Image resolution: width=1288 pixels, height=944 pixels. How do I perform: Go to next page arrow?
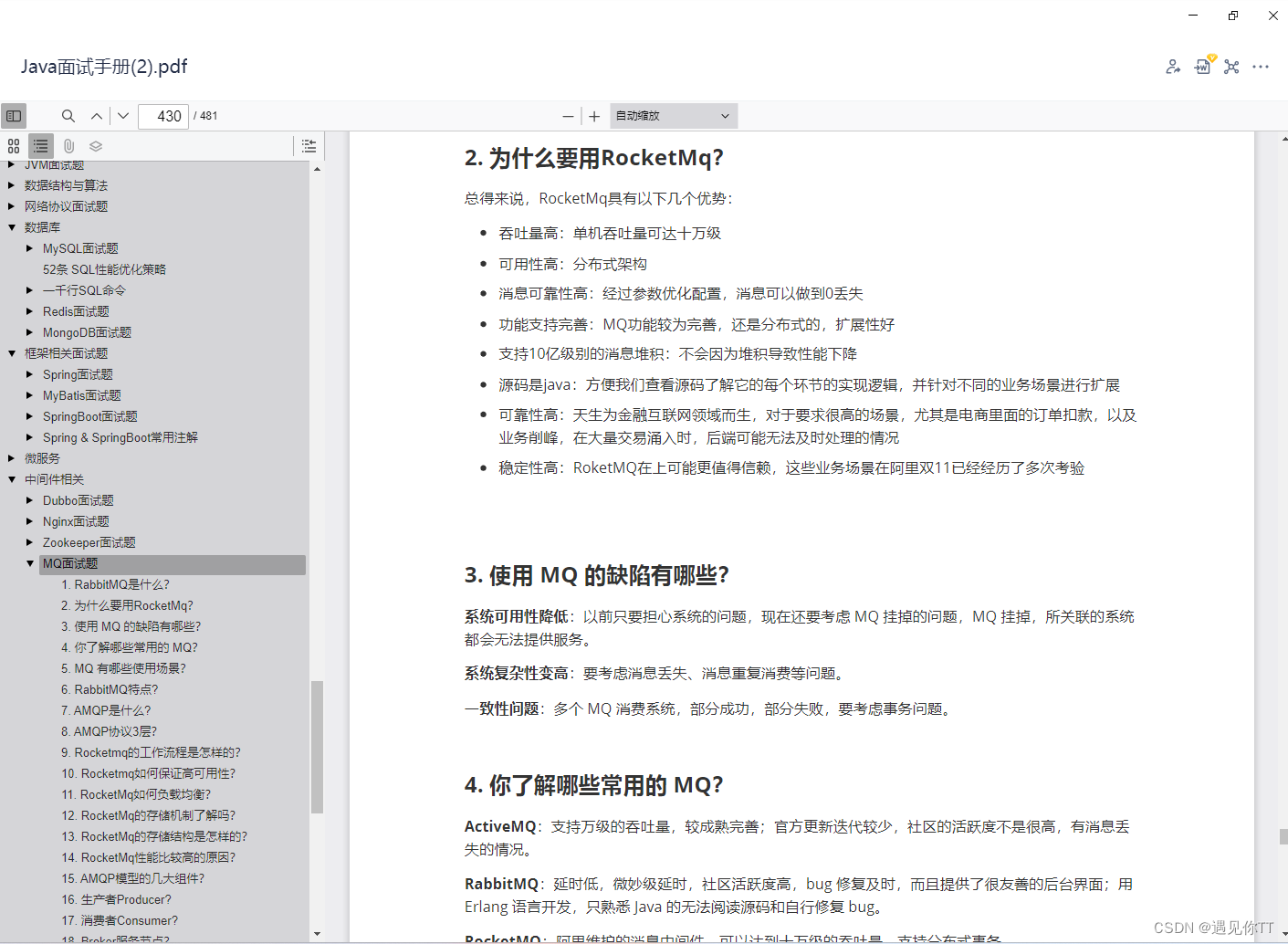tap(123, 116)
